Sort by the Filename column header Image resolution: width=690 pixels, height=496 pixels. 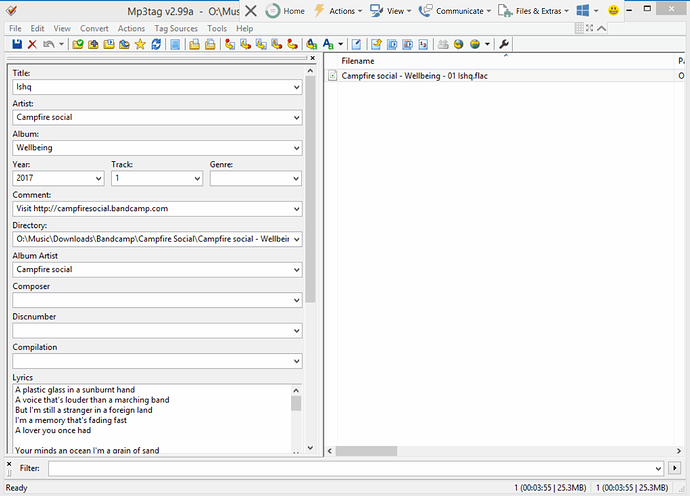click(506, 61)
